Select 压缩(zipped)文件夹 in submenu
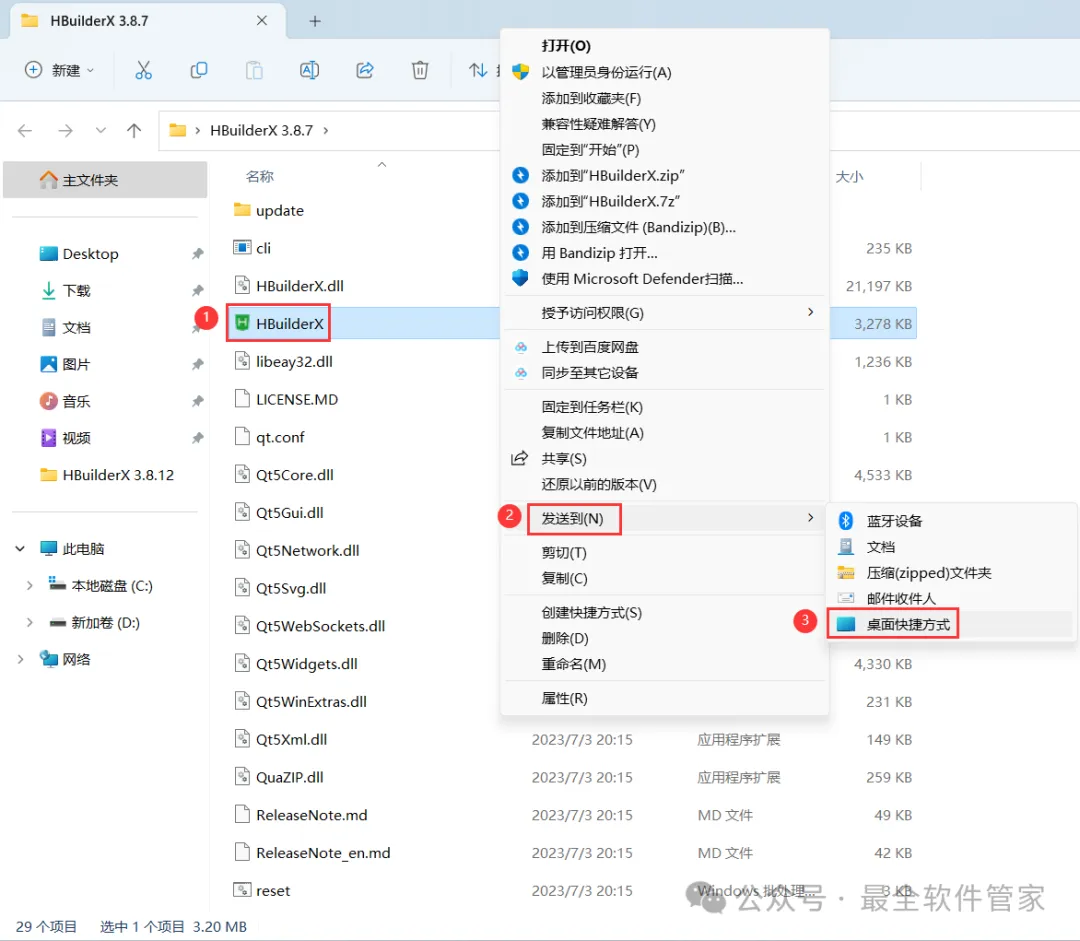The width and height of the screenshot is (1080, 941). pos(928,573)
